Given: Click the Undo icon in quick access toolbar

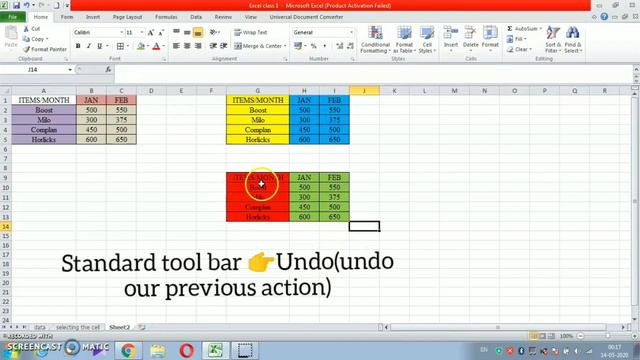Looking at the screenshot, I should pyautogui.click(x=27, y=5).
